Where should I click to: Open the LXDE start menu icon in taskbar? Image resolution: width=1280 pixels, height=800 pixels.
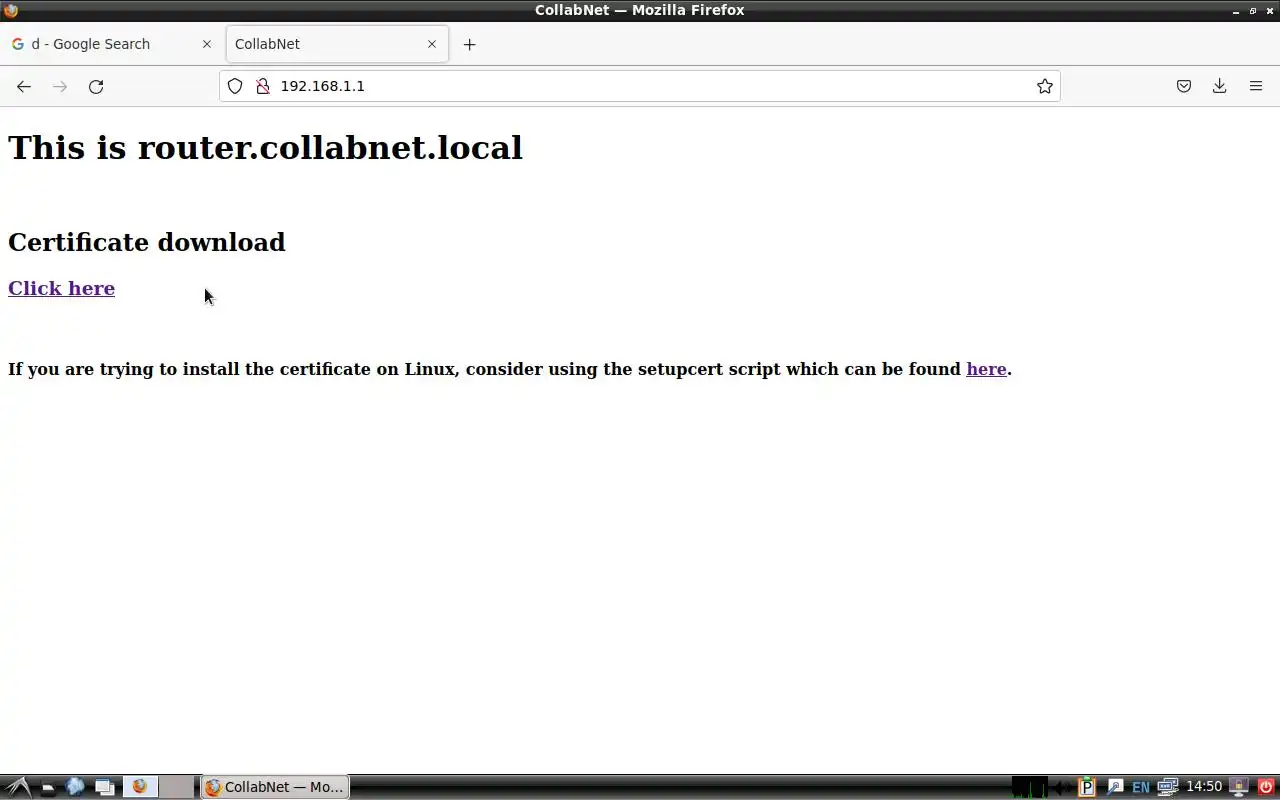point(19,787)
